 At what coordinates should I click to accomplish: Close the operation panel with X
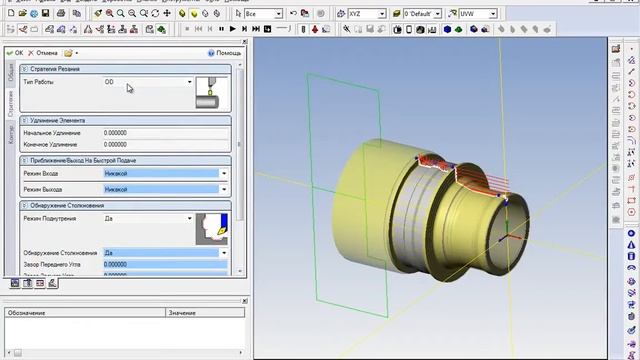(x=244, y=42)
